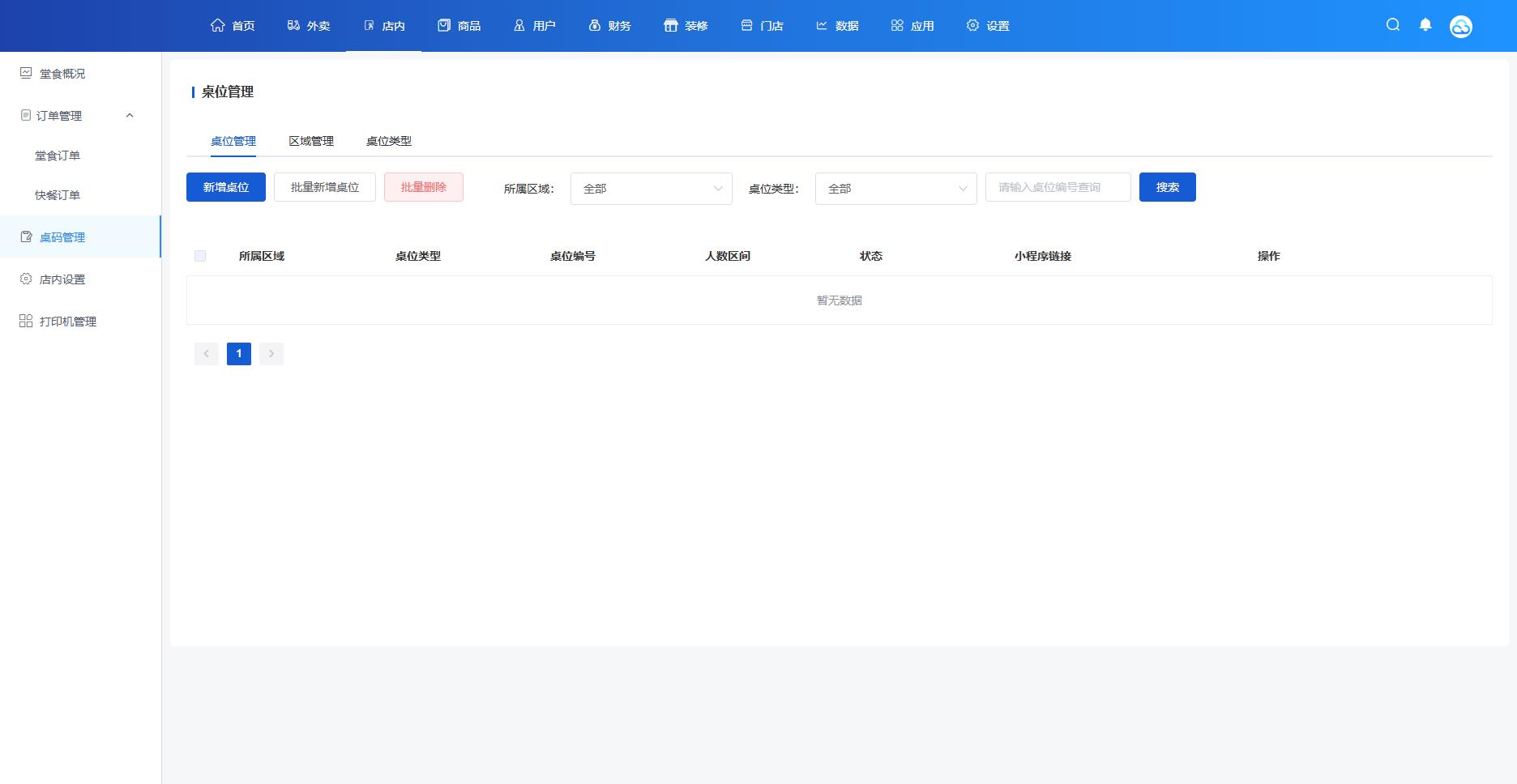The height and width of the screenshot is (784, 1517).
Task: Go to next page arrow
Action: pyautogui.click(x=271, y=354)
